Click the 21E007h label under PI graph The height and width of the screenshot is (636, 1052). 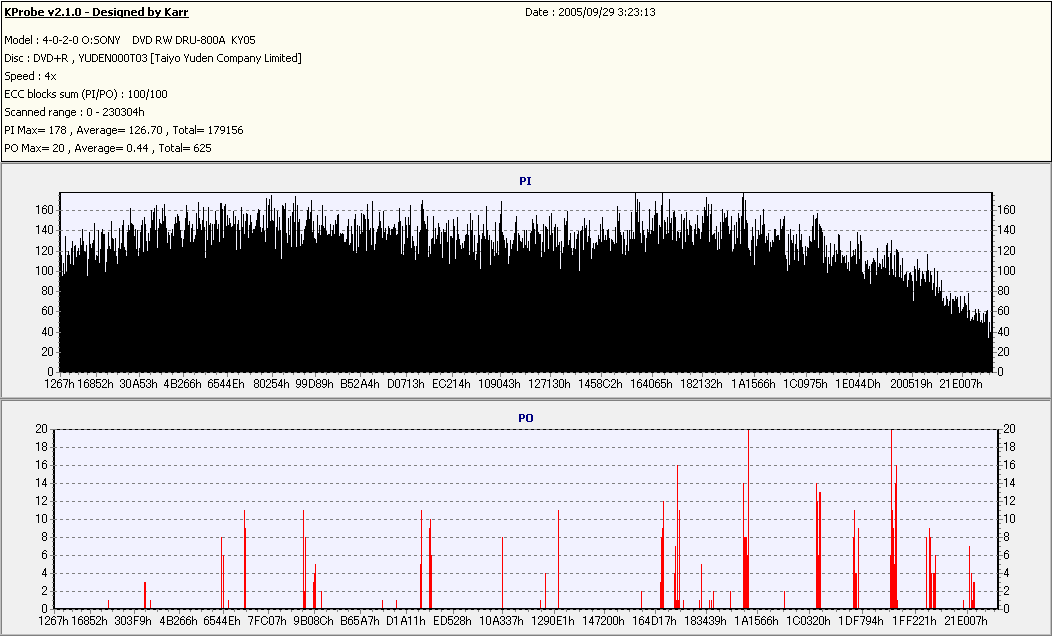961,384
